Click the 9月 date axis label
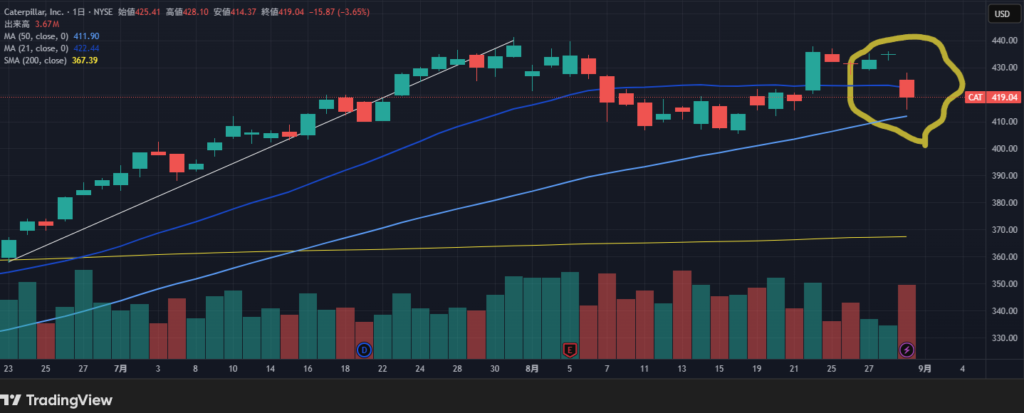 925,369
